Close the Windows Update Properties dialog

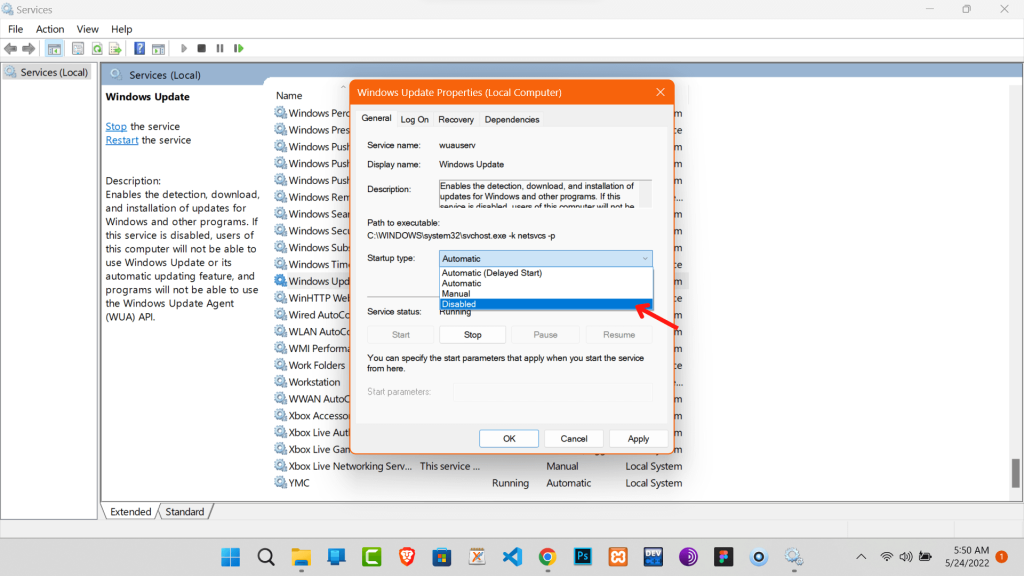660,92
